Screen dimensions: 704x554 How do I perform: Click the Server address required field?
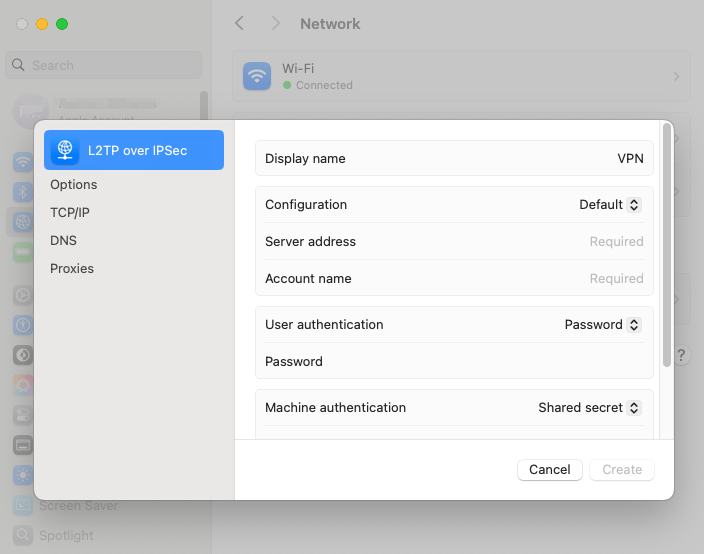pyautogui.click(x=454, y=242)
